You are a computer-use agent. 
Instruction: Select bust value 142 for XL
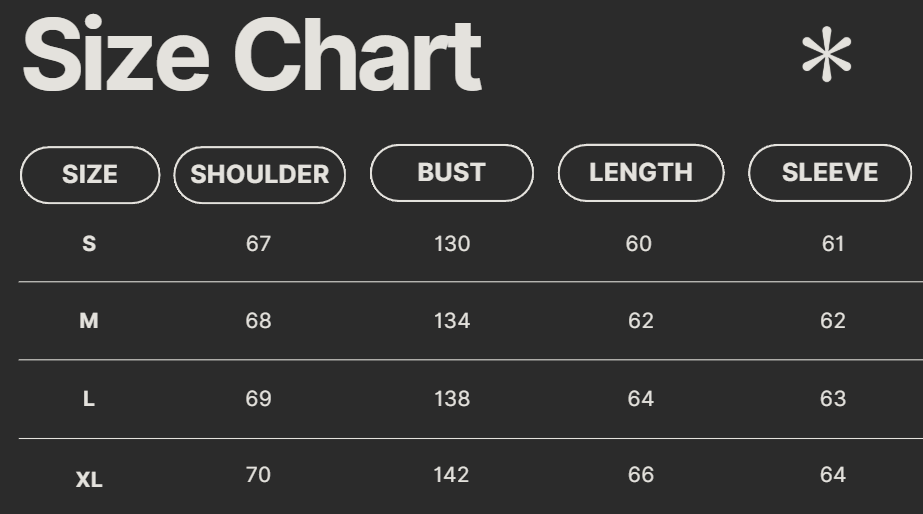[x=452, y=475]
